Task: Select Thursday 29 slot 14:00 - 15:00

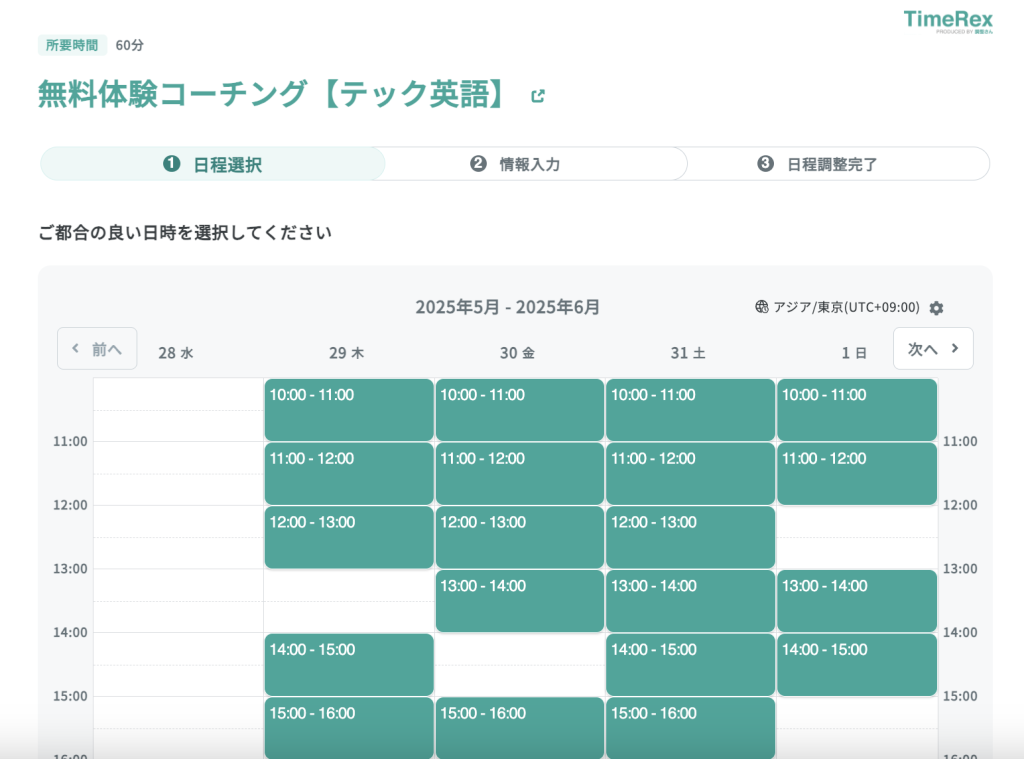Action: pyautogui.click(x=349, y=664)
